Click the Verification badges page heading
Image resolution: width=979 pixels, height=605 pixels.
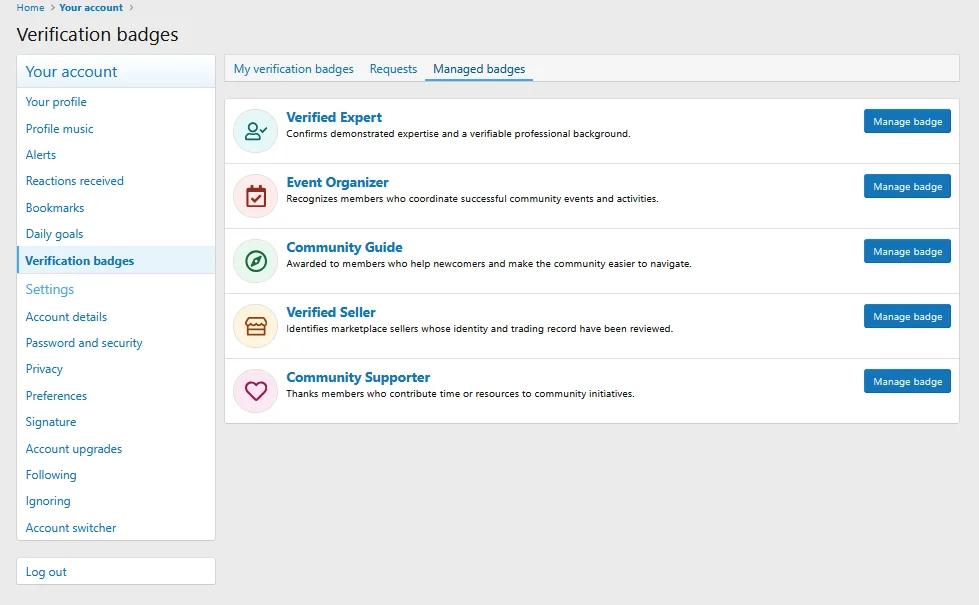coord(97,34)
